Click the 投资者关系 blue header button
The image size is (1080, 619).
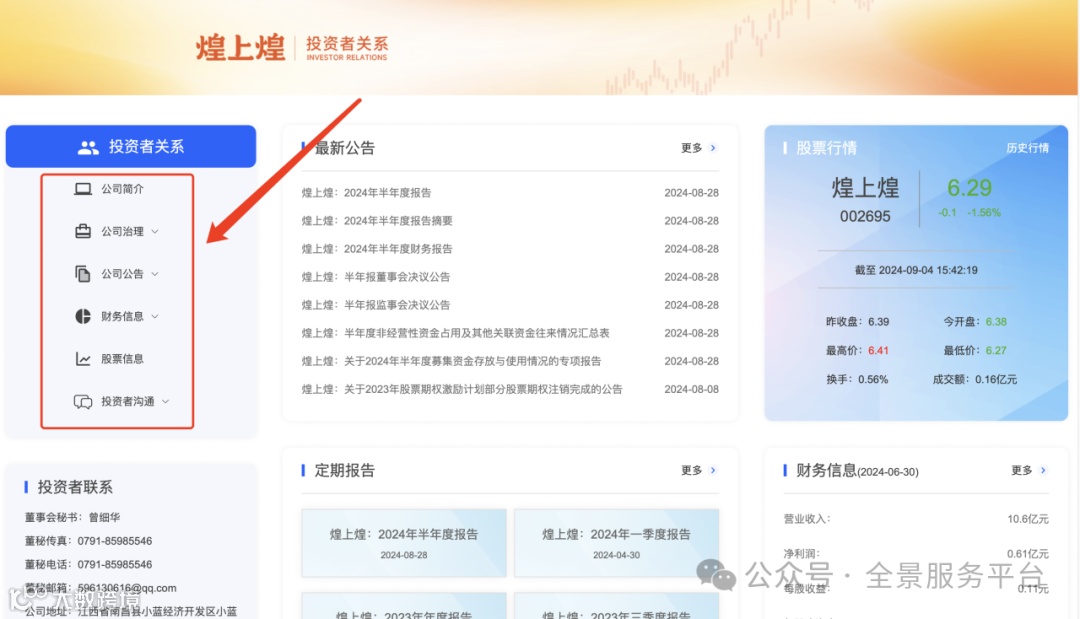point(131,146)
